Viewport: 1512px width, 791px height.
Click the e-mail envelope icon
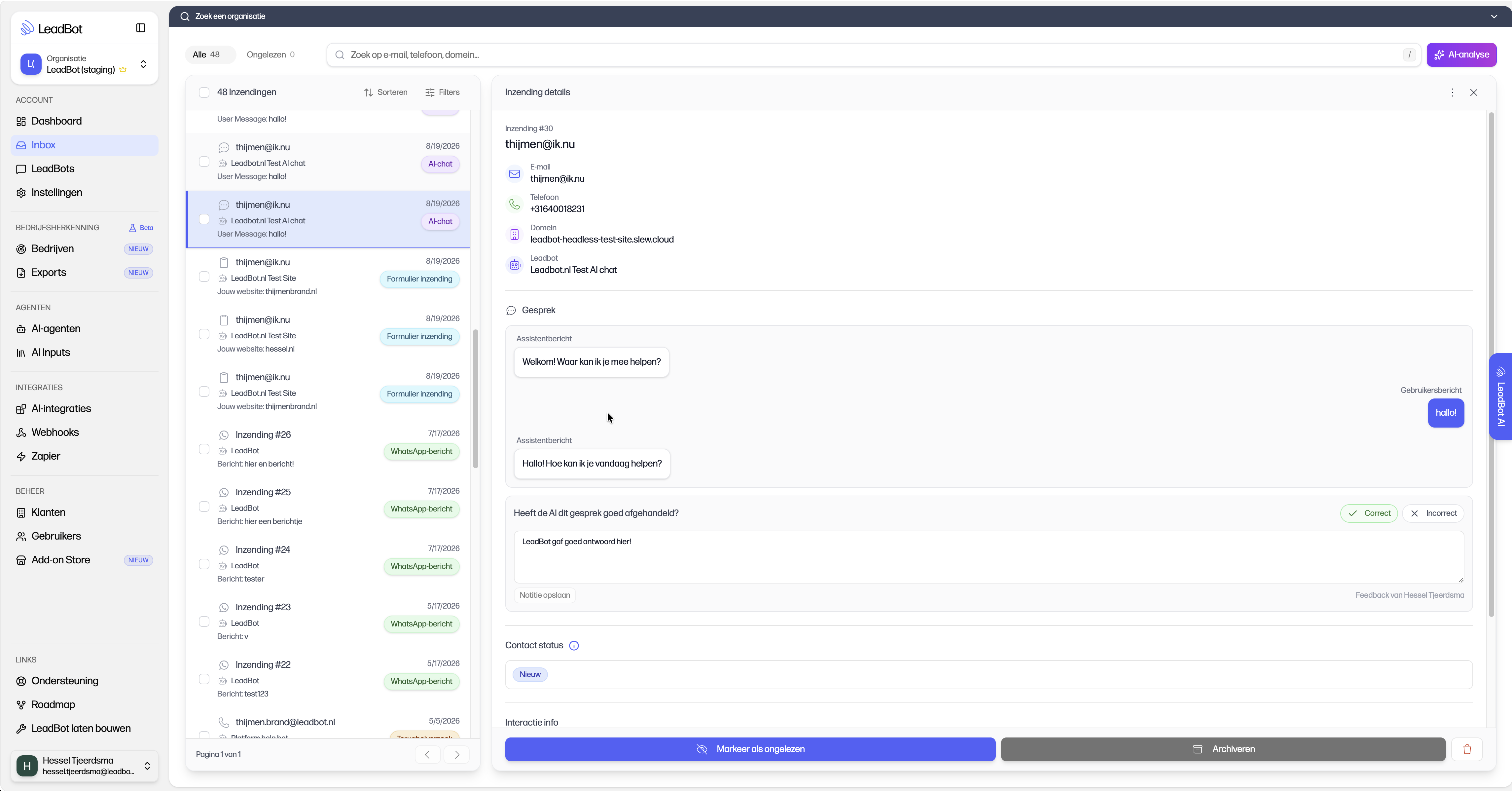[514, 174]
